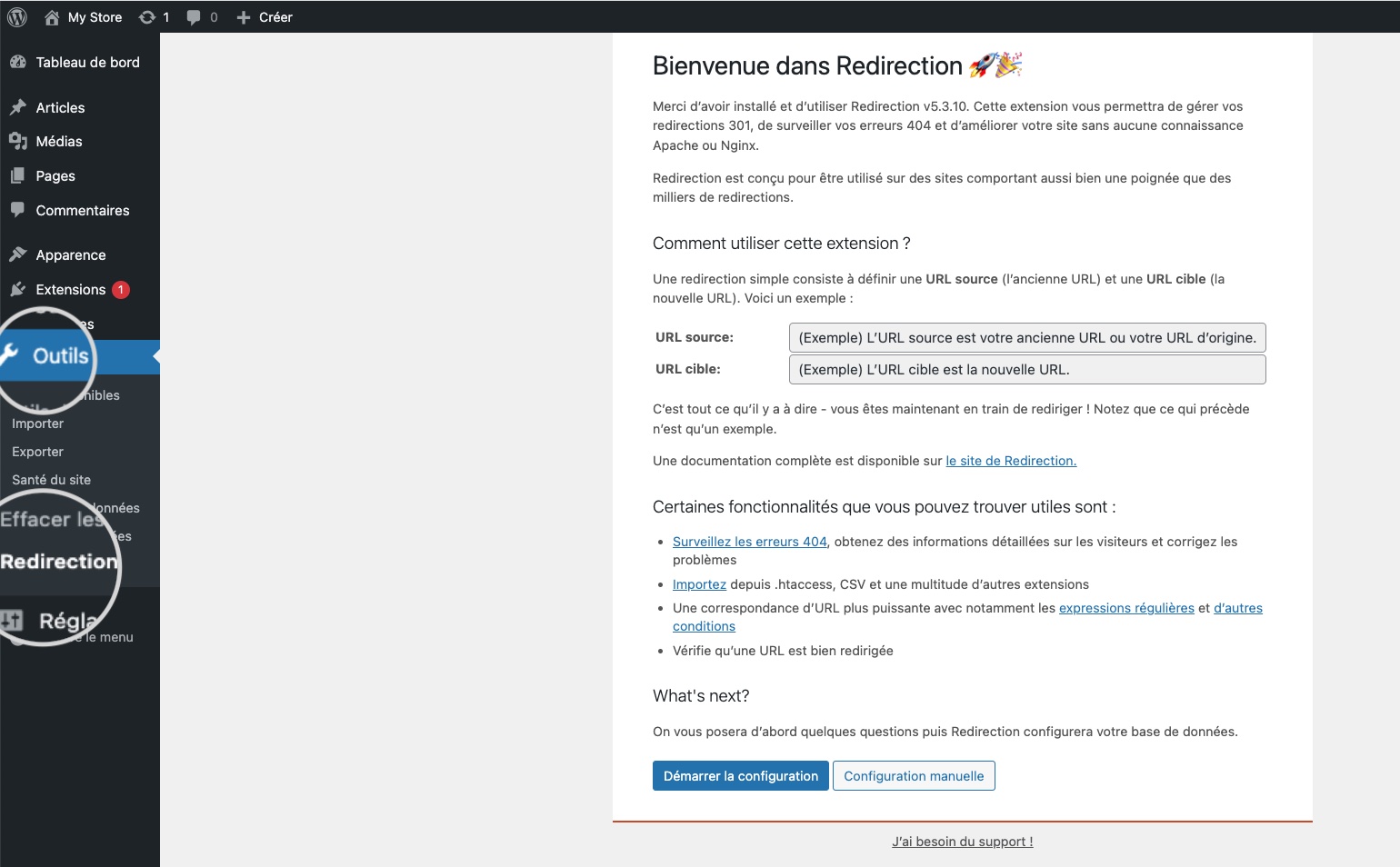Image resolution: width=1400 pixels, height=867 pixels.
Task: Click the URL source example field
Action: click(x=1027, y=337)
